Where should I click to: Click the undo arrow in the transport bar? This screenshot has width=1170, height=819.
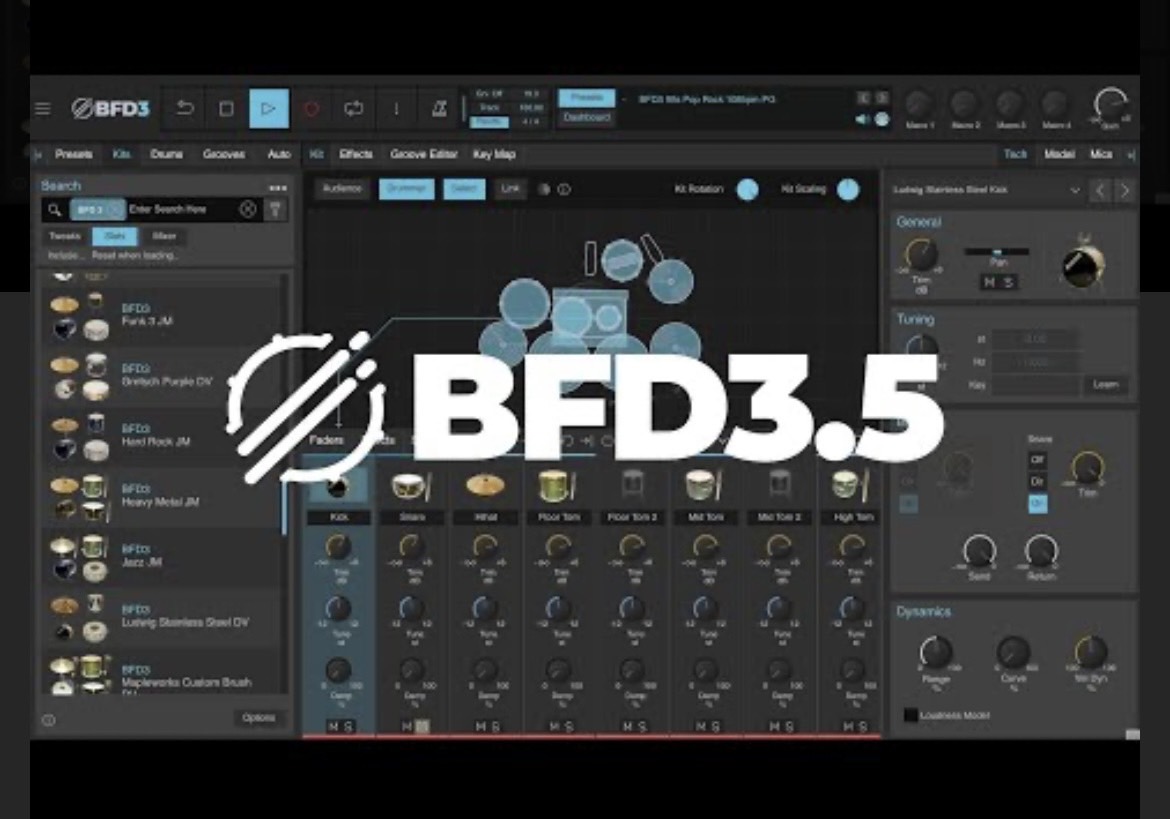tap(184, 109)
